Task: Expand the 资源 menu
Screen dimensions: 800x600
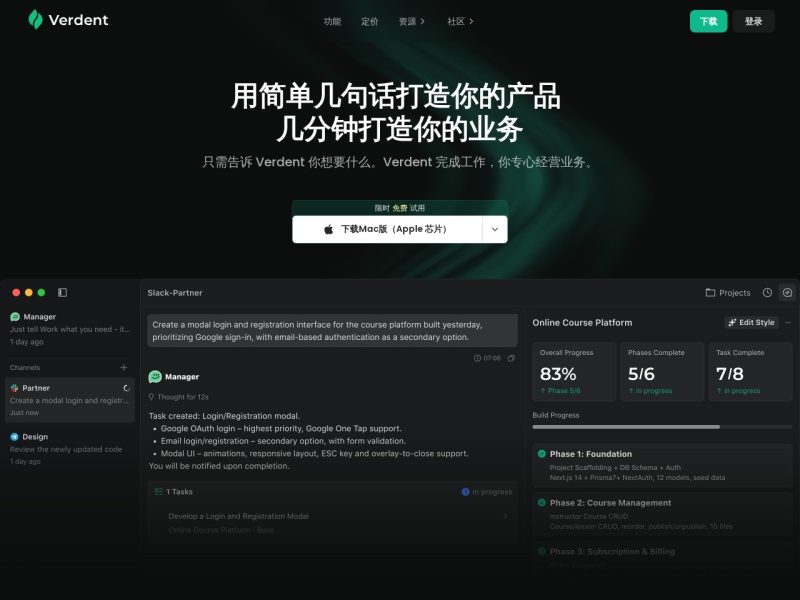Action: 412,21
